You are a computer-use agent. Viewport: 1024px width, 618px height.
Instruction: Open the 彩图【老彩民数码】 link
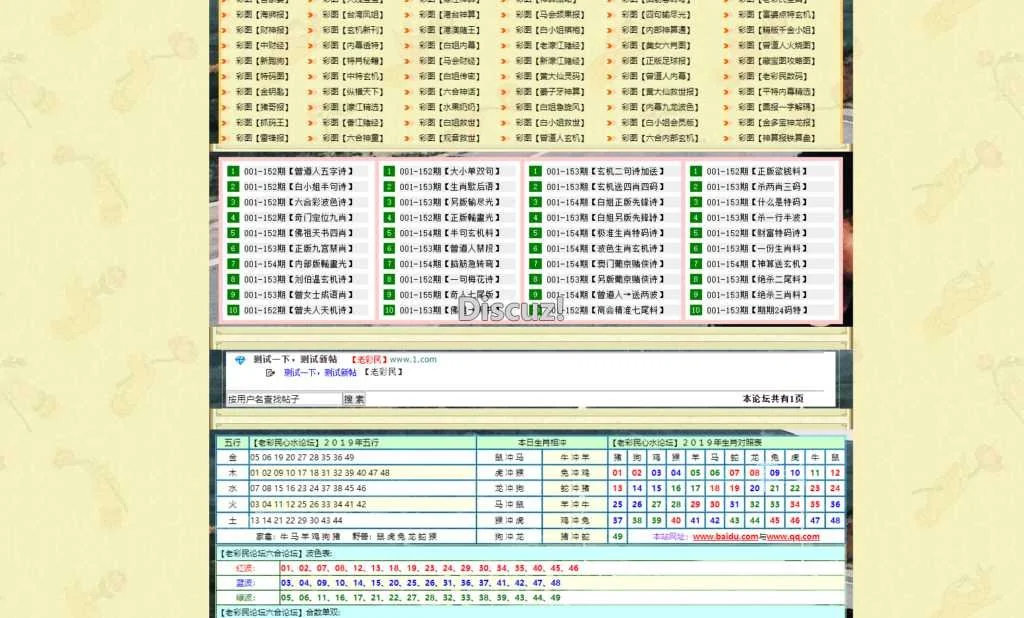click(x=772, y=77)
